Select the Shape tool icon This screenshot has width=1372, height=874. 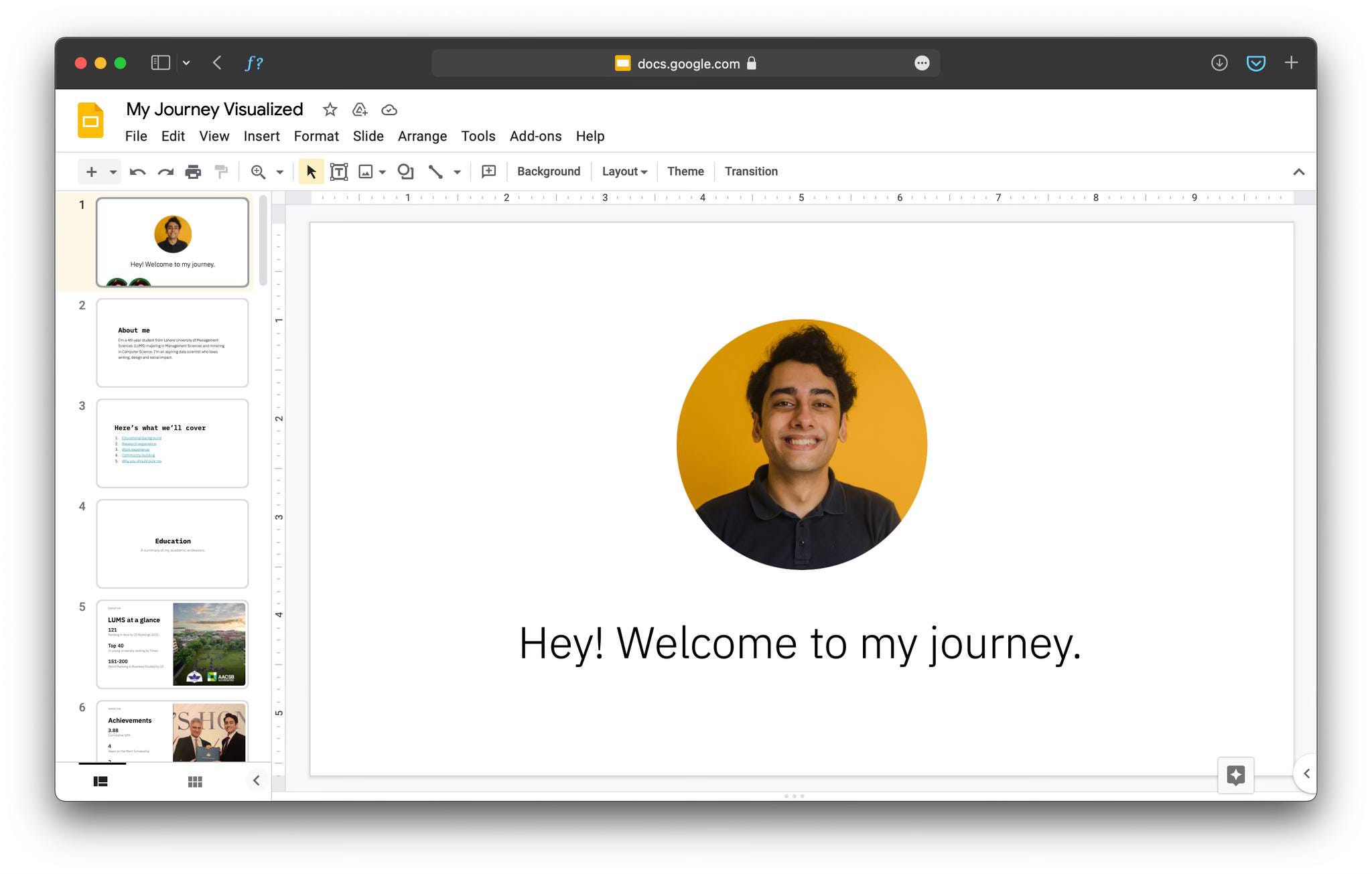coord(405,172)
